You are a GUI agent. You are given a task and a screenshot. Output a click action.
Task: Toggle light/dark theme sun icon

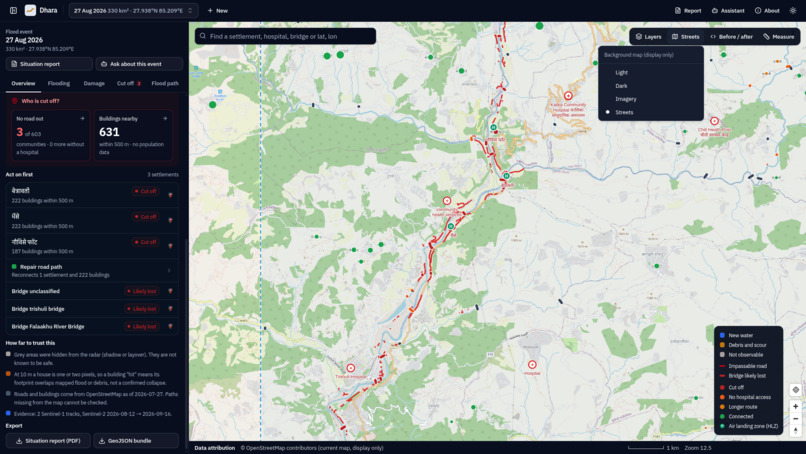coord(793,10)
